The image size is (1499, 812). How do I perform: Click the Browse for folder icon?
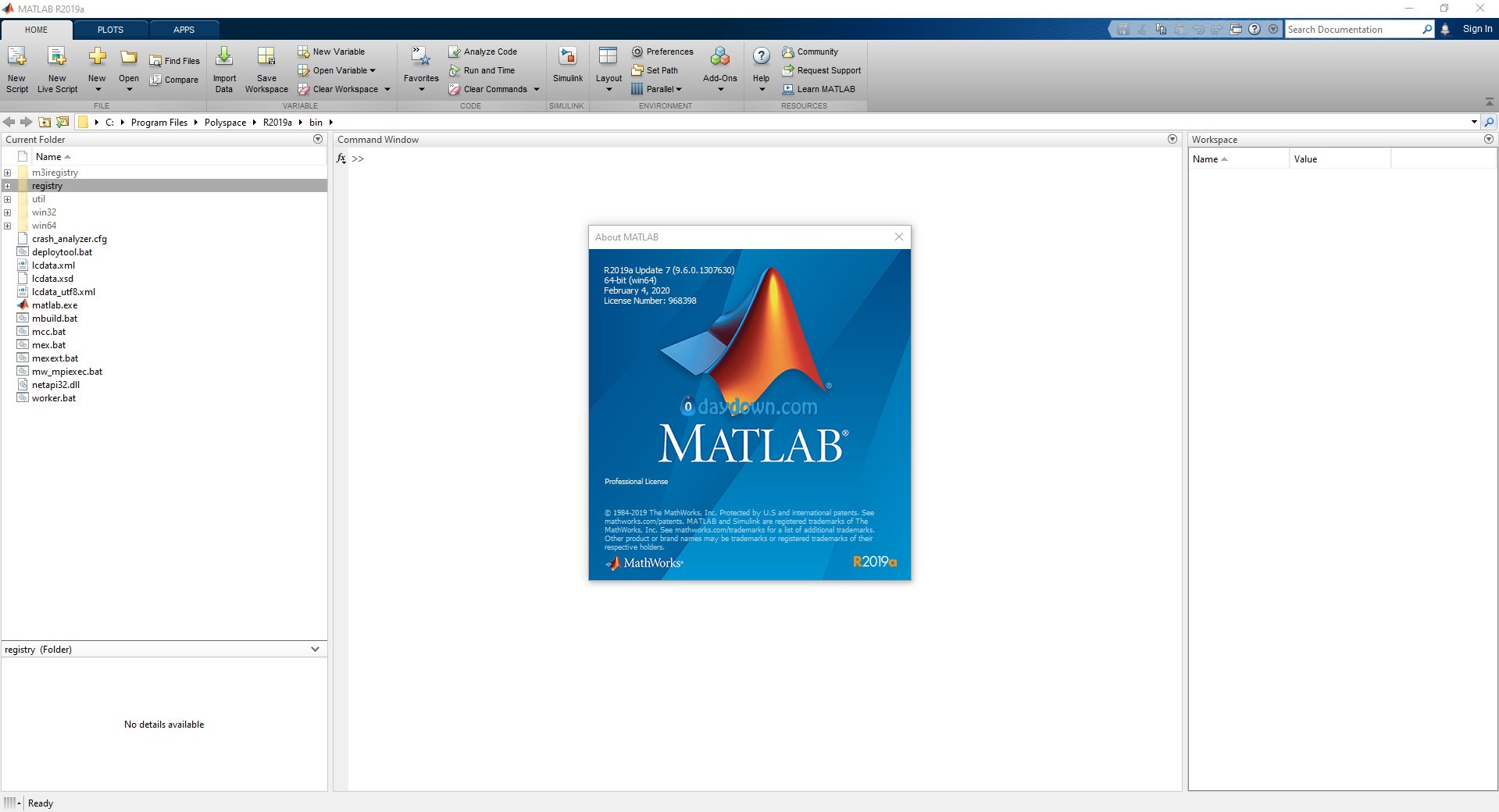(62, 122)
